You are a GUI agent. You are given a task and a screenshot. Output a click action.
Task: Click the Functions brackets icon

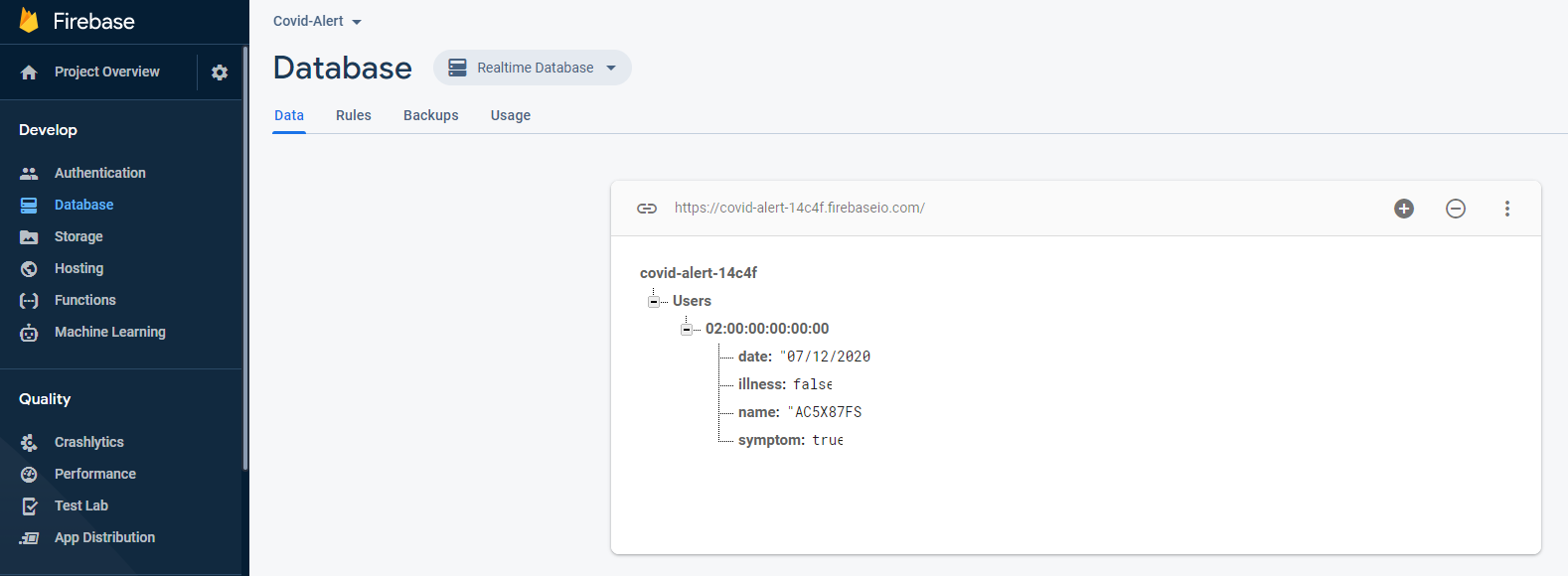(x=29, y=300)
